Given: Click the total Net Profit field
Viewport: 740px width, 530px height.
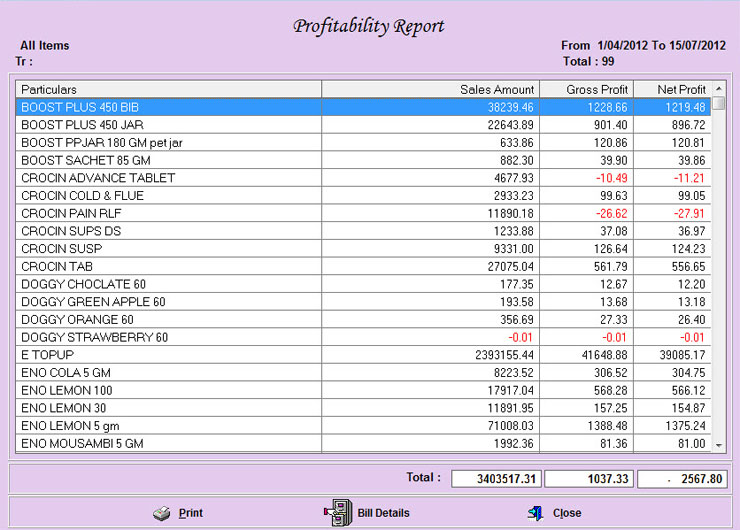Looking at the screenshot, I should [x=682, y=479].
